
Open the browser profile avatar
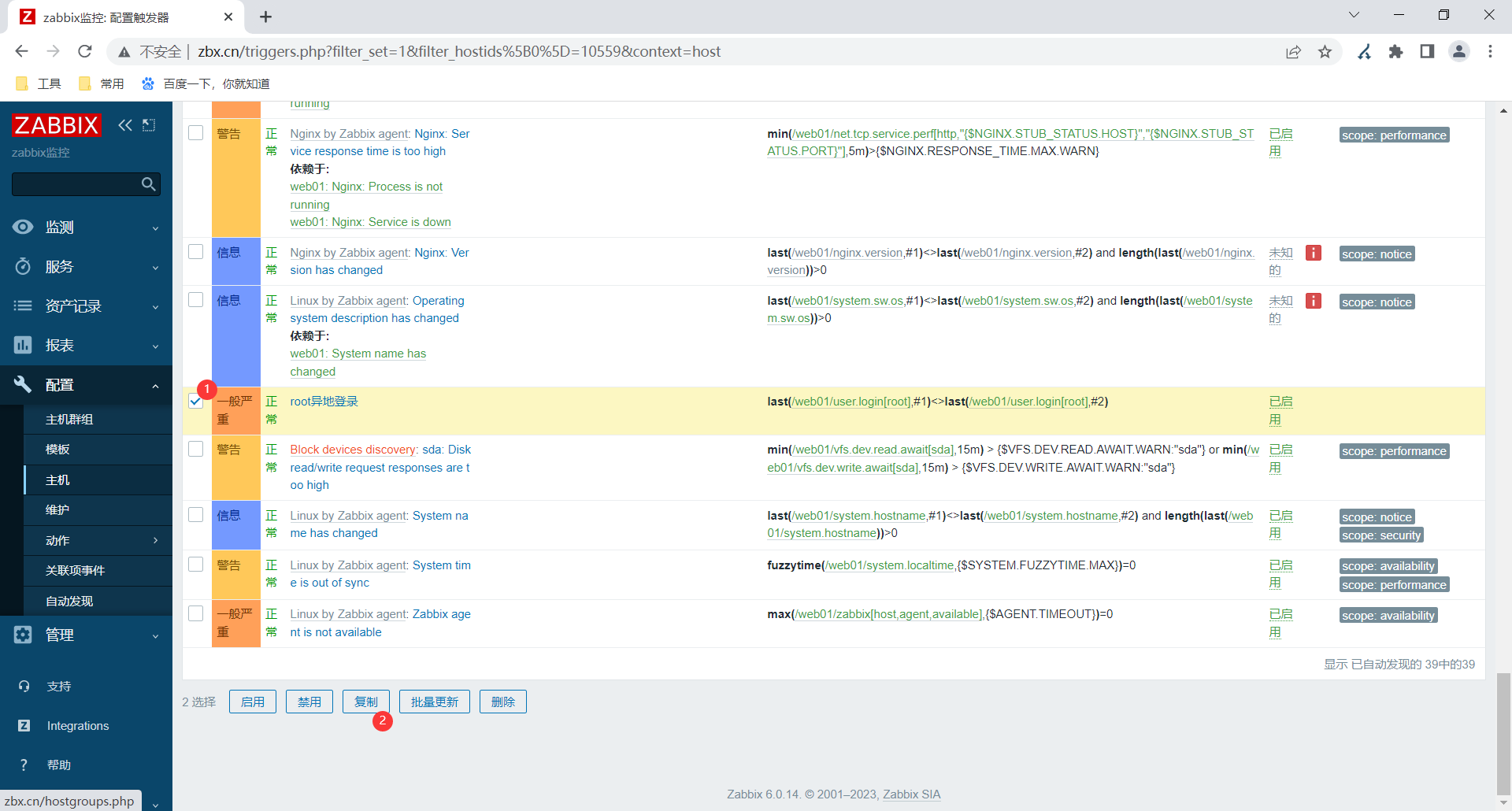pos(1459,51)
